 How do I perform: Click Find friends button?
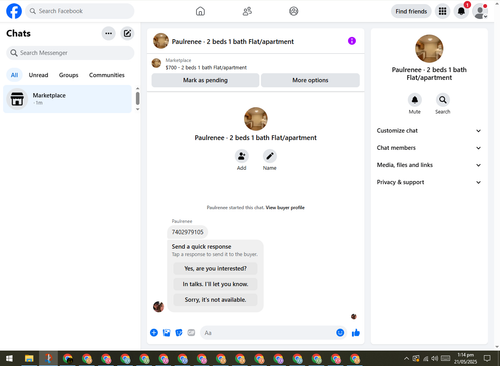pos(411,11)
